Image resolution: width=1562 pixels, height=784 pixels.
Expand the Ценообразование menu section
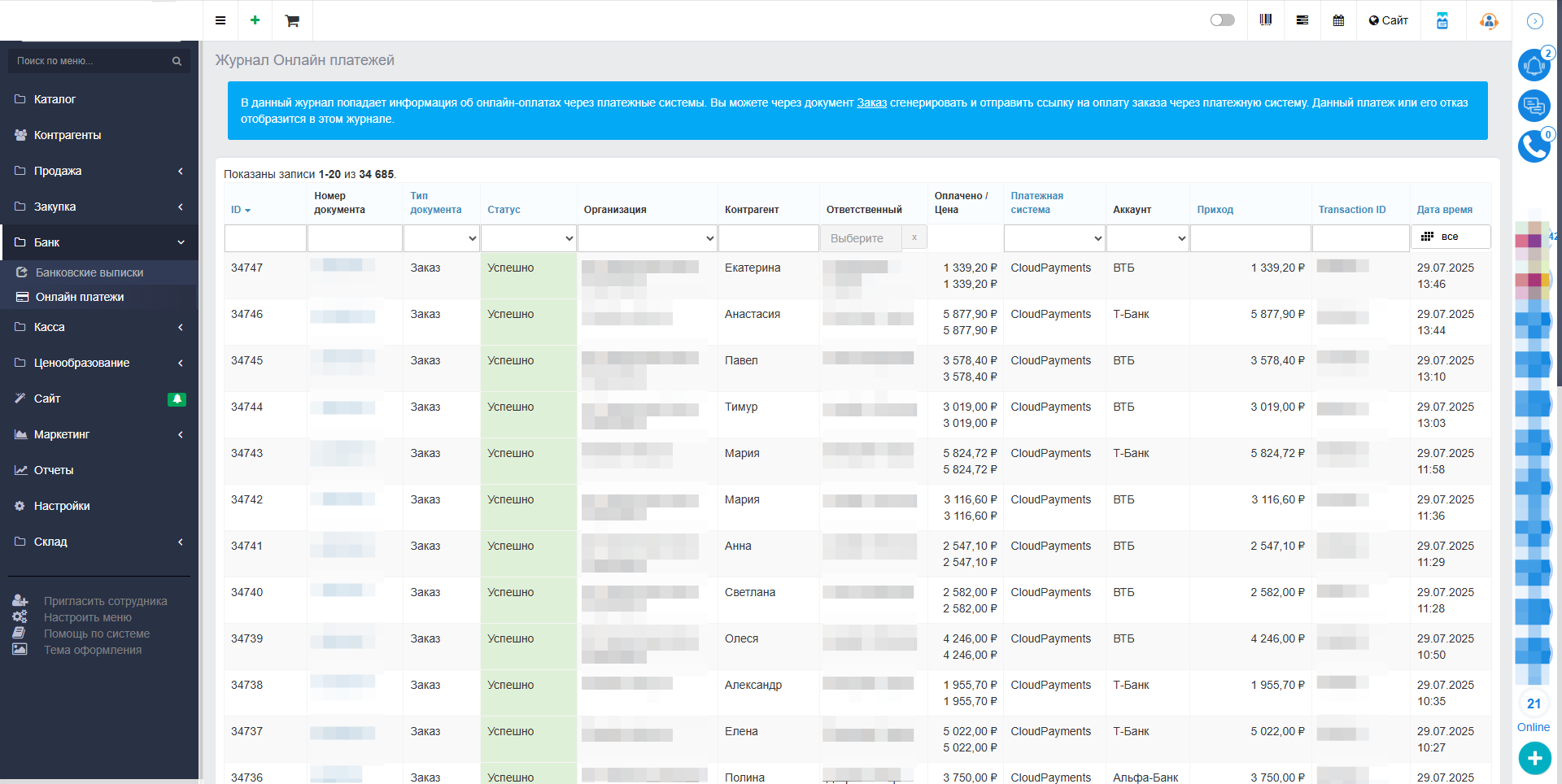[99, 363]
